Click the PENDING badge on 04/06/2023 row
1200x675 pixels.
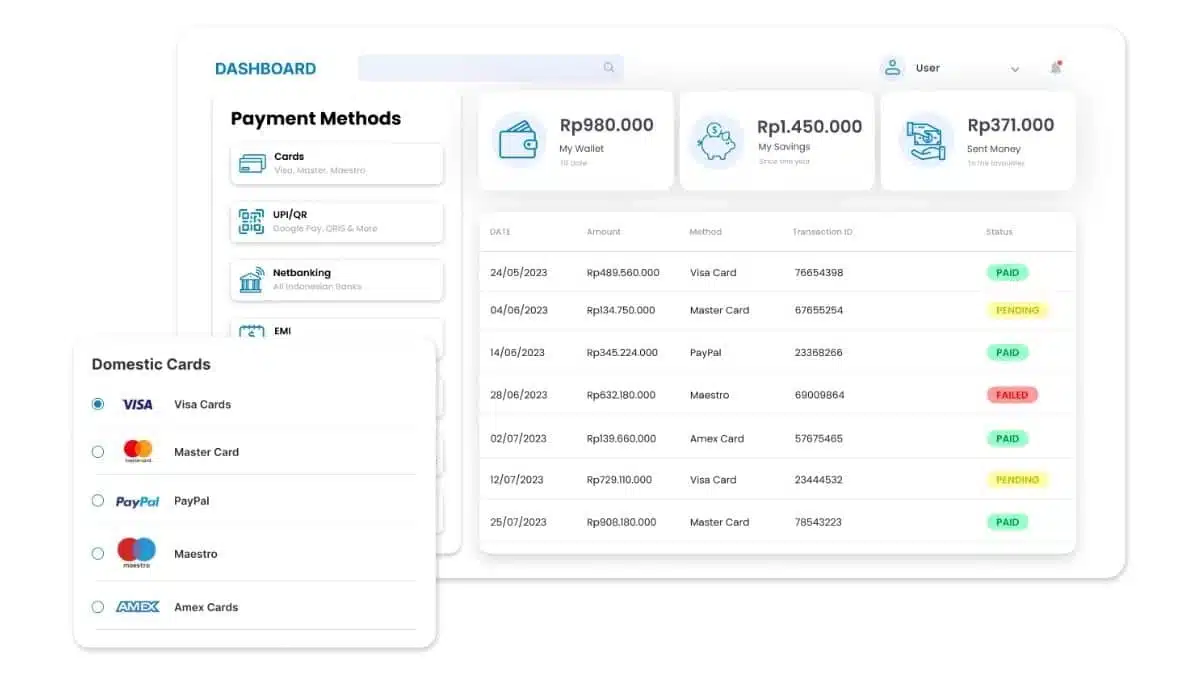[1017, 310]
